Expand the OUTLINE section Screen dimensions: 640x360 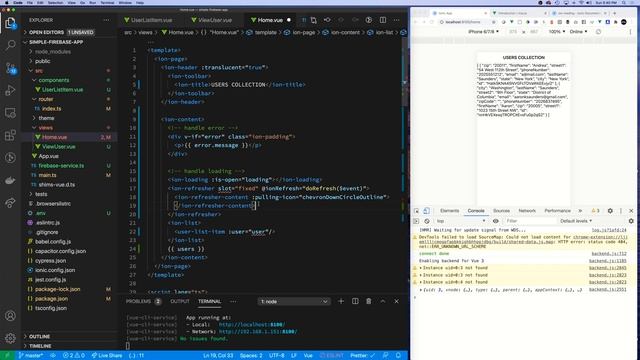[x=39, y=336]
